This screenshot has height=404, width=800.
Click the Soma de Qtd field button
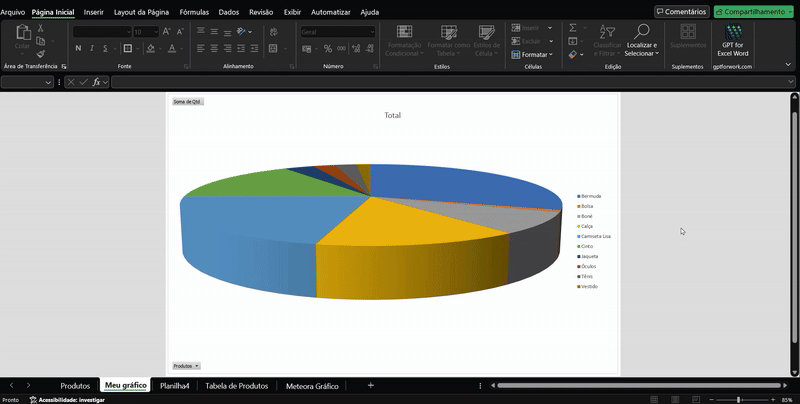click(x=187, y=101)
